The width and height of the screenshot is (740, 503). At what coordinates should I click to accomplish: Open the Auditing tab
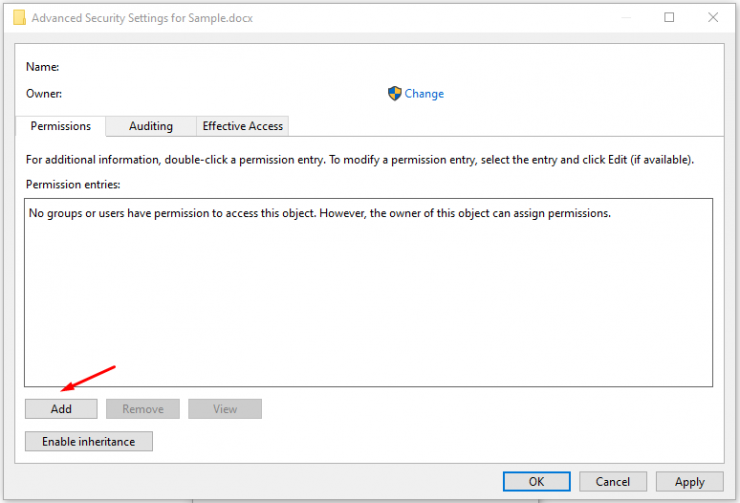tap(151, 126)
